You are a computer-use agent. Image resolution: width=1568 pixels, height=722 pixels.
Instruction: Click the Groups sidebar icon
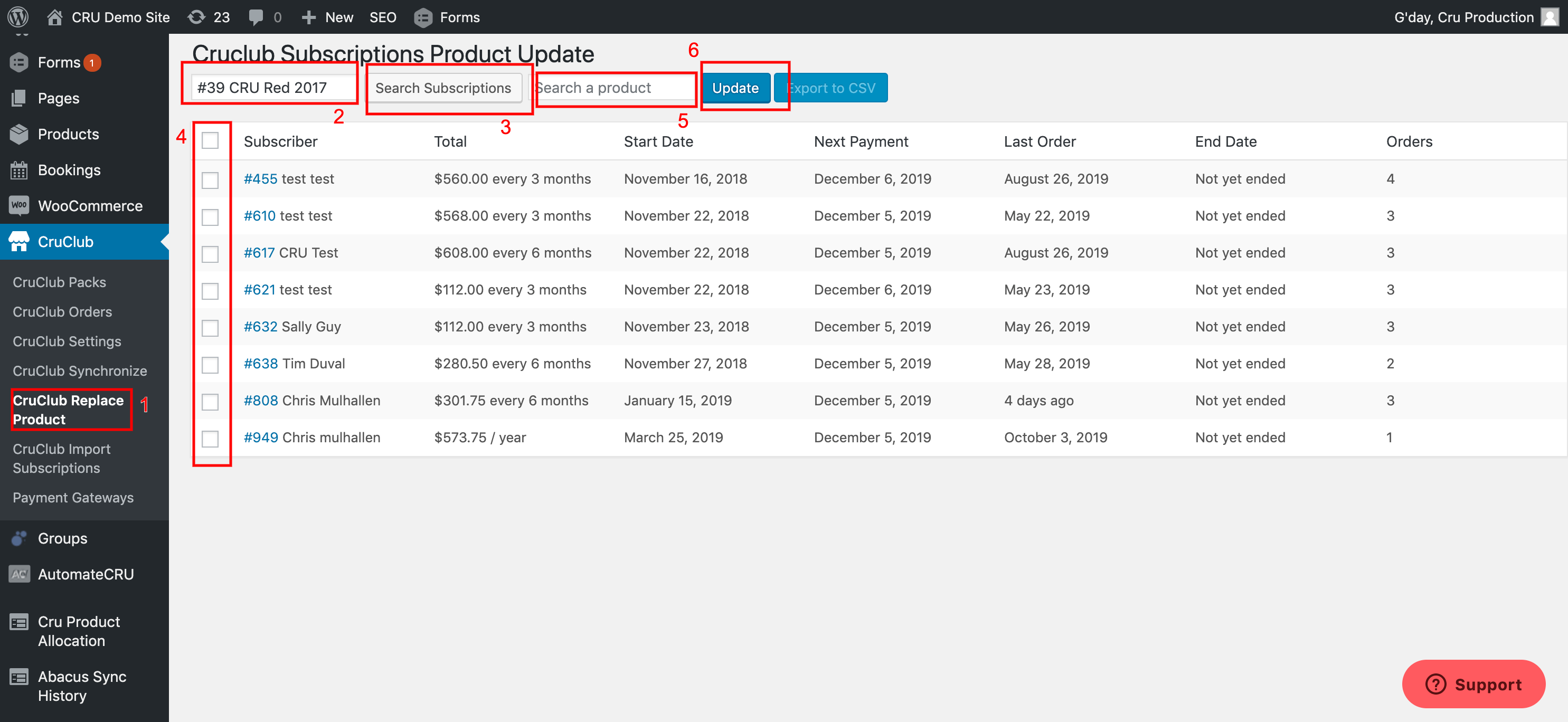click(19, 538)
